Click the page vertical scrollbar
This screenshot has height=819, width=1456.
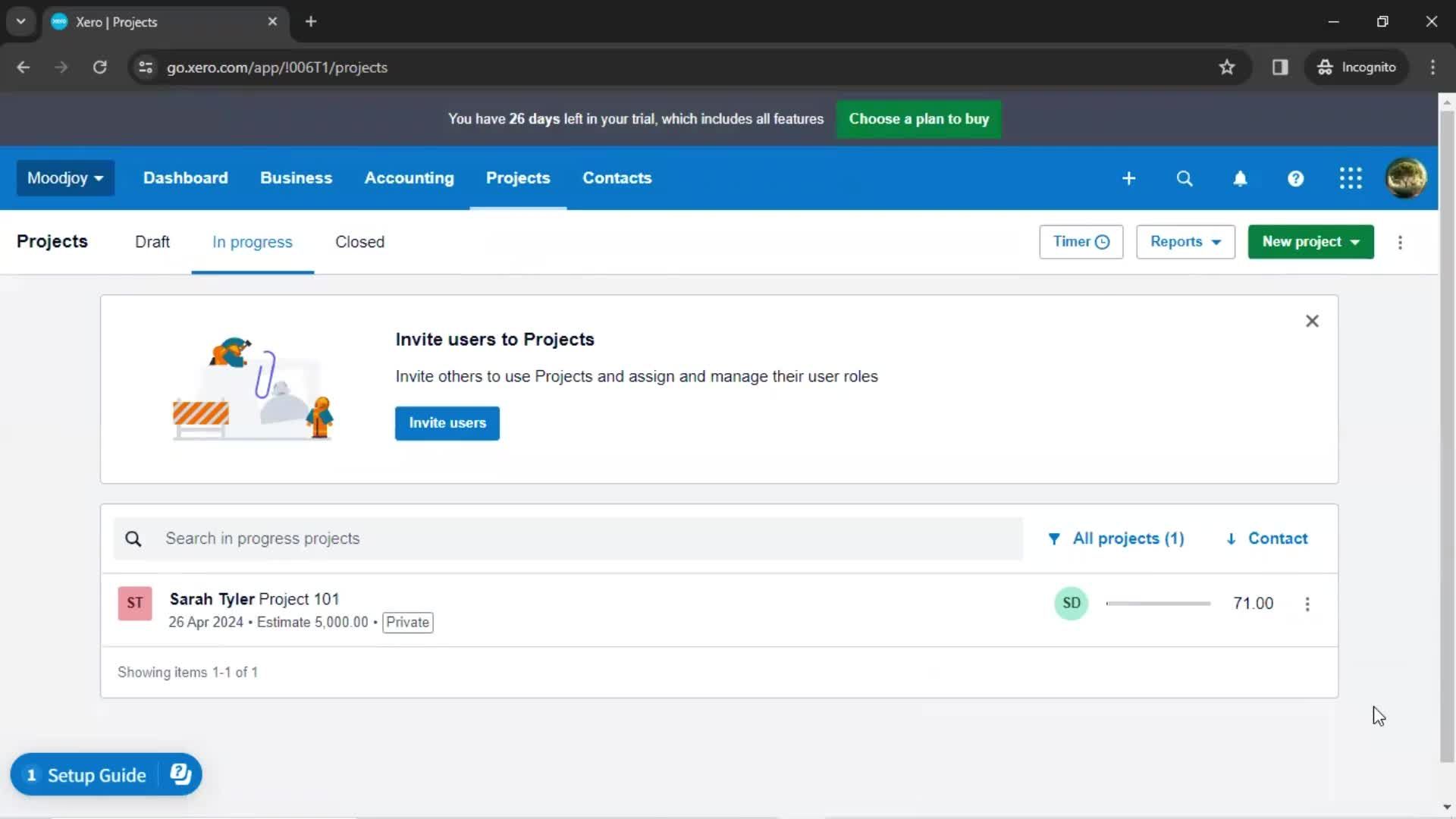pos(1447,436)
